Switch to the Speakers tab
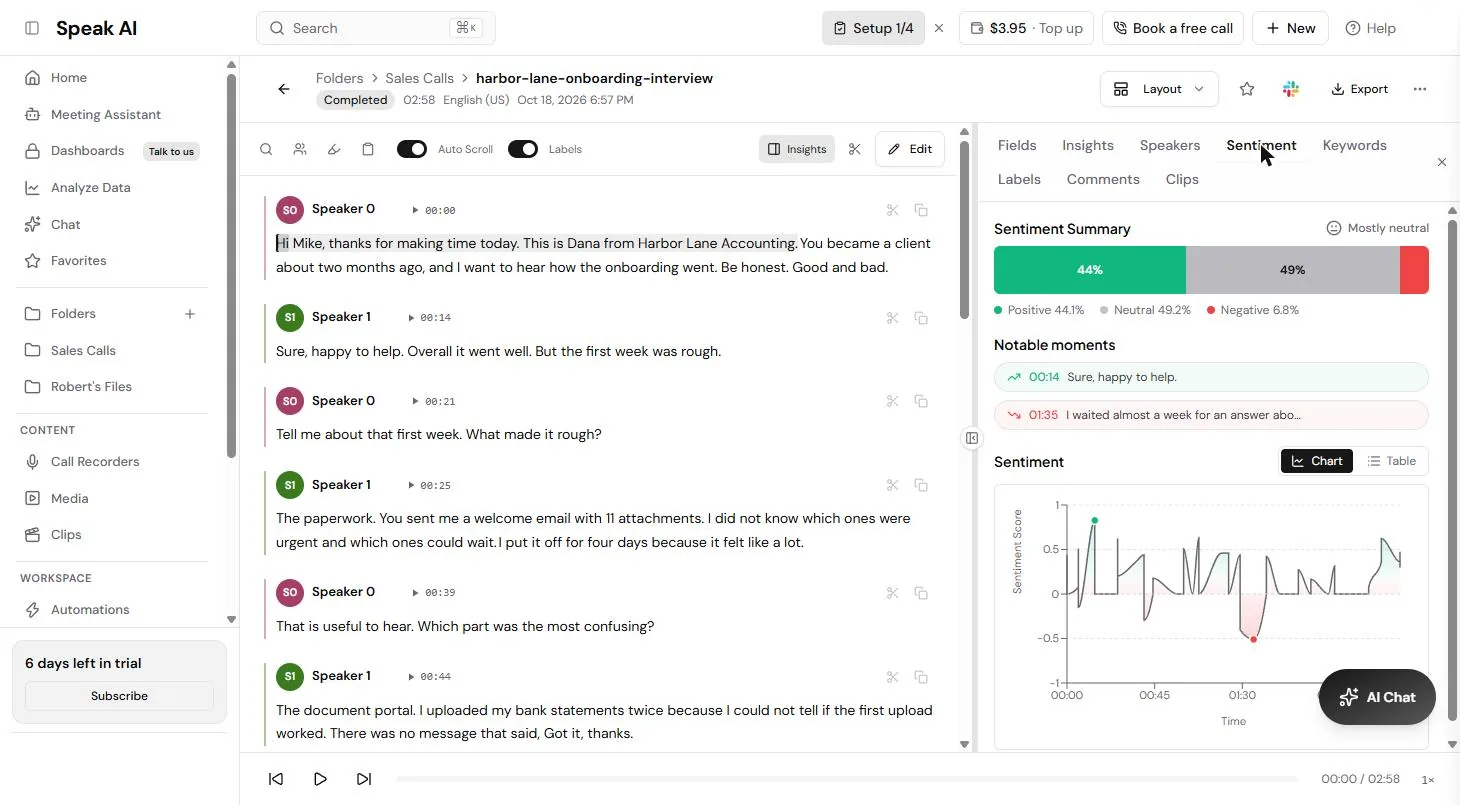 [1170, 145]
